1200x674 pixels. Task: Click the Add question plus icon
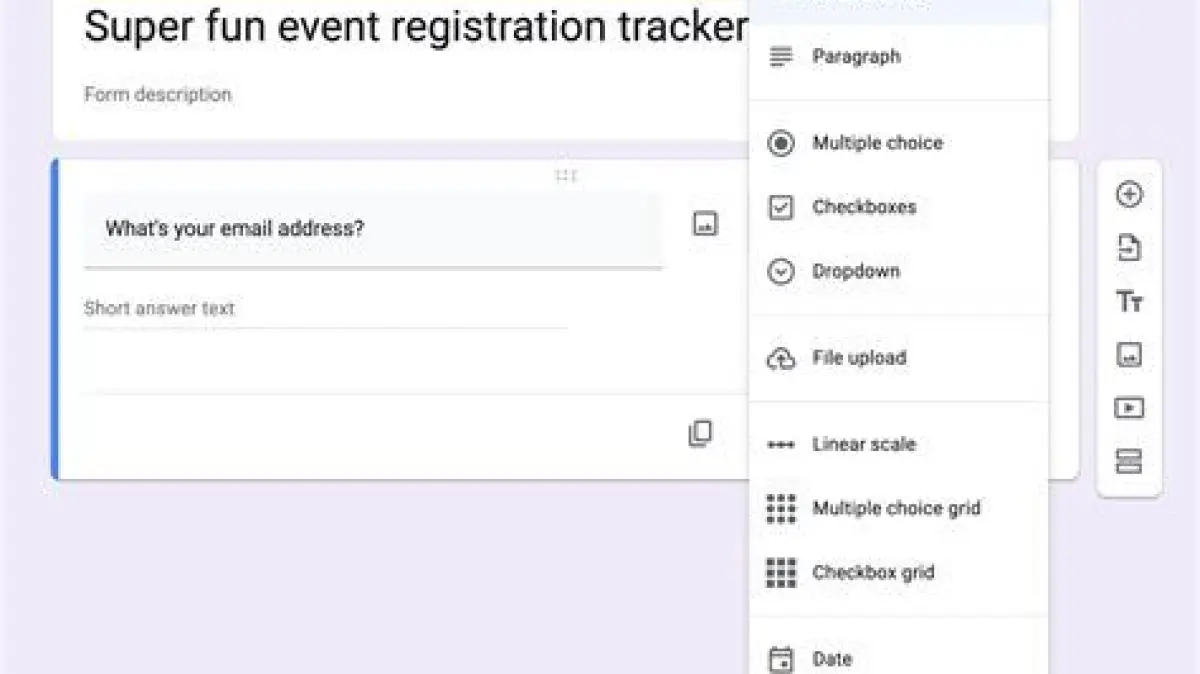tap(1129, 195)
